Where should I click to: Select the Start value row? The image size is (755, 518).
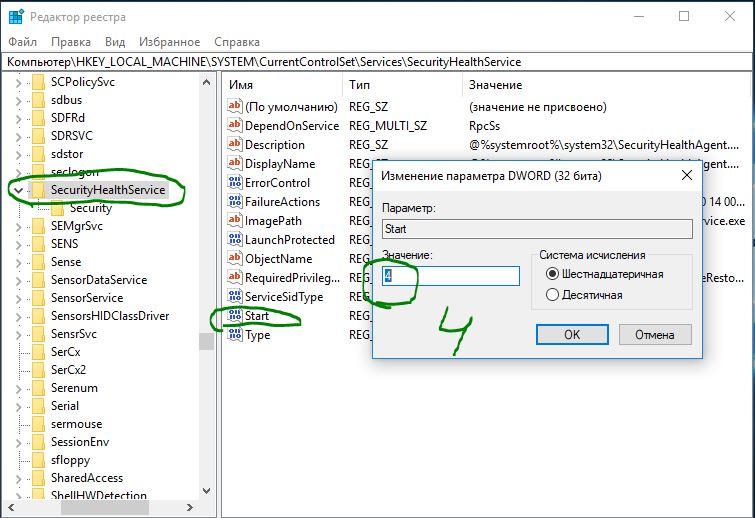(257, 316)
